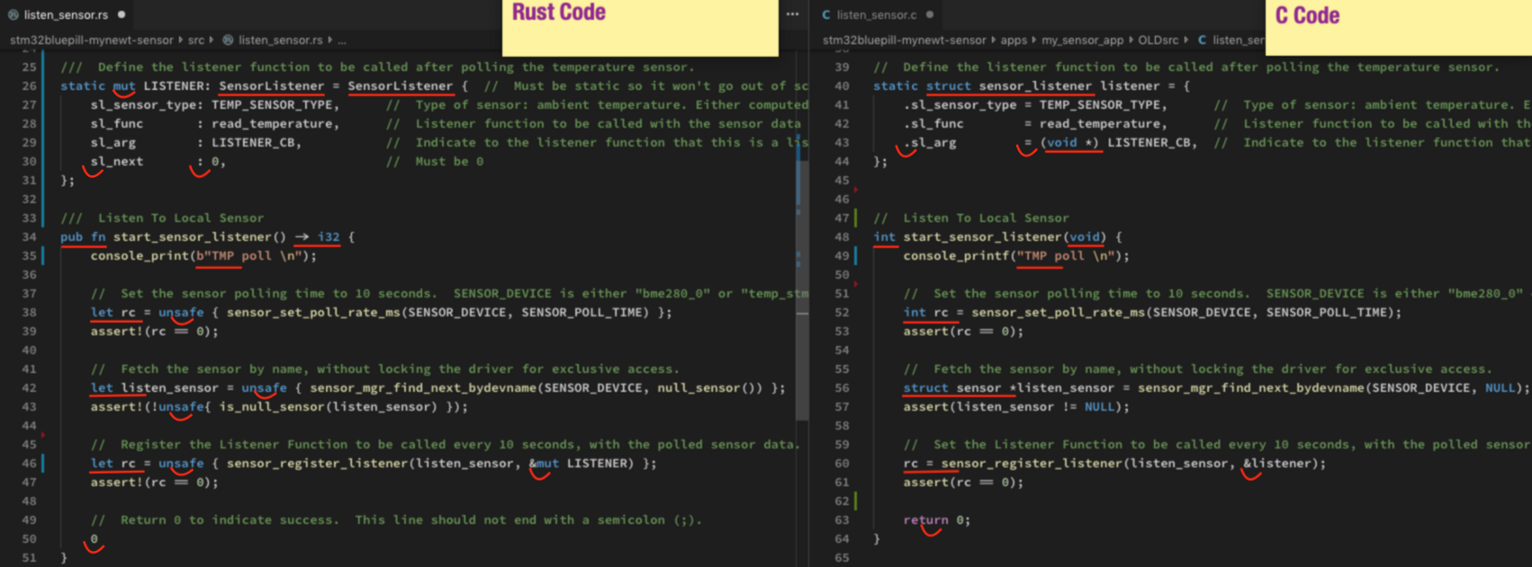Select line number 63 in the C editor
Screen dimensions: 1532x567
pyautogui.click(x=841, y=520)
